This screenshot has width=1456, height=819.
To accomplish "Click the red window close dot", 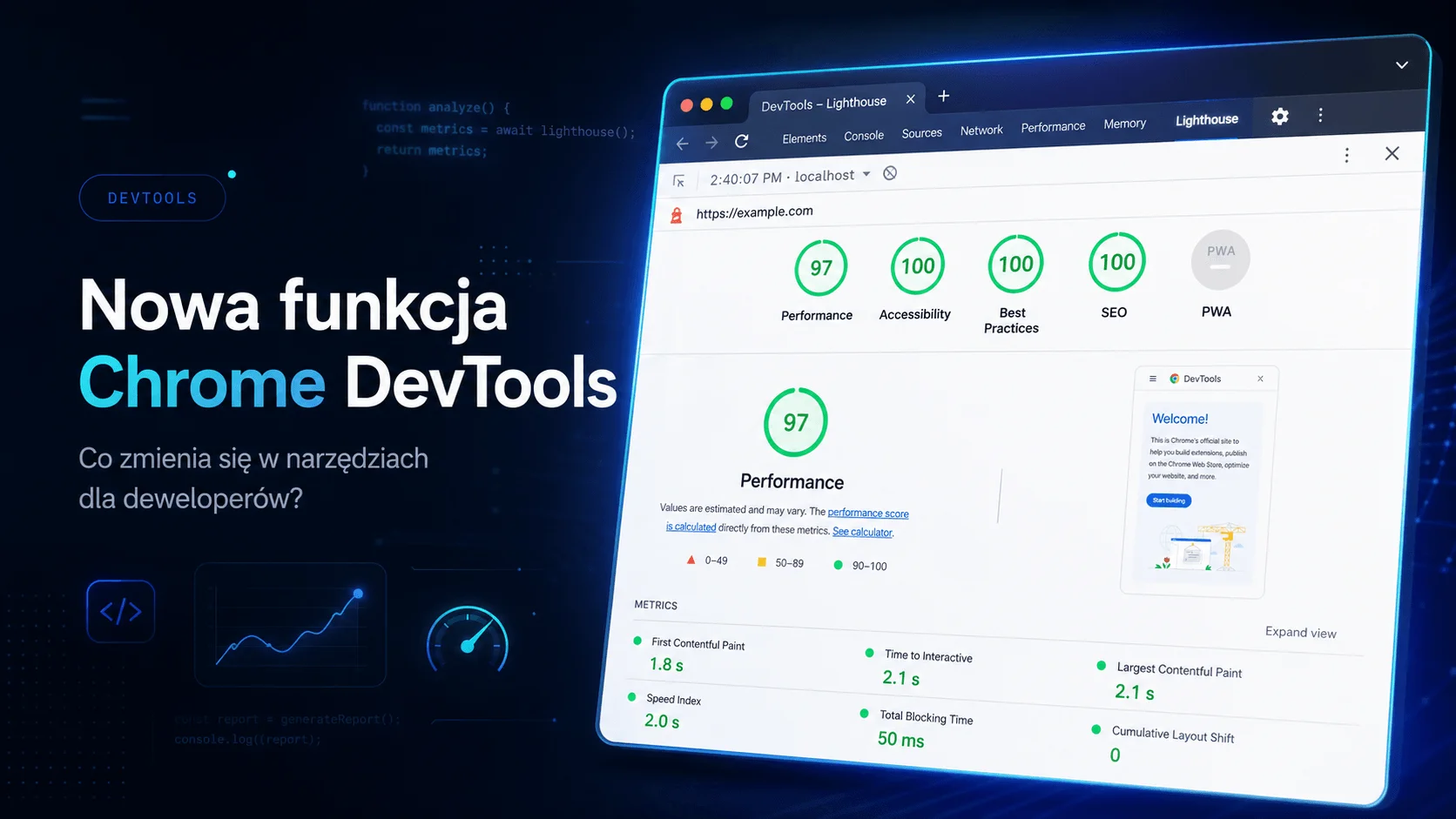I will (x=686, y=105).
